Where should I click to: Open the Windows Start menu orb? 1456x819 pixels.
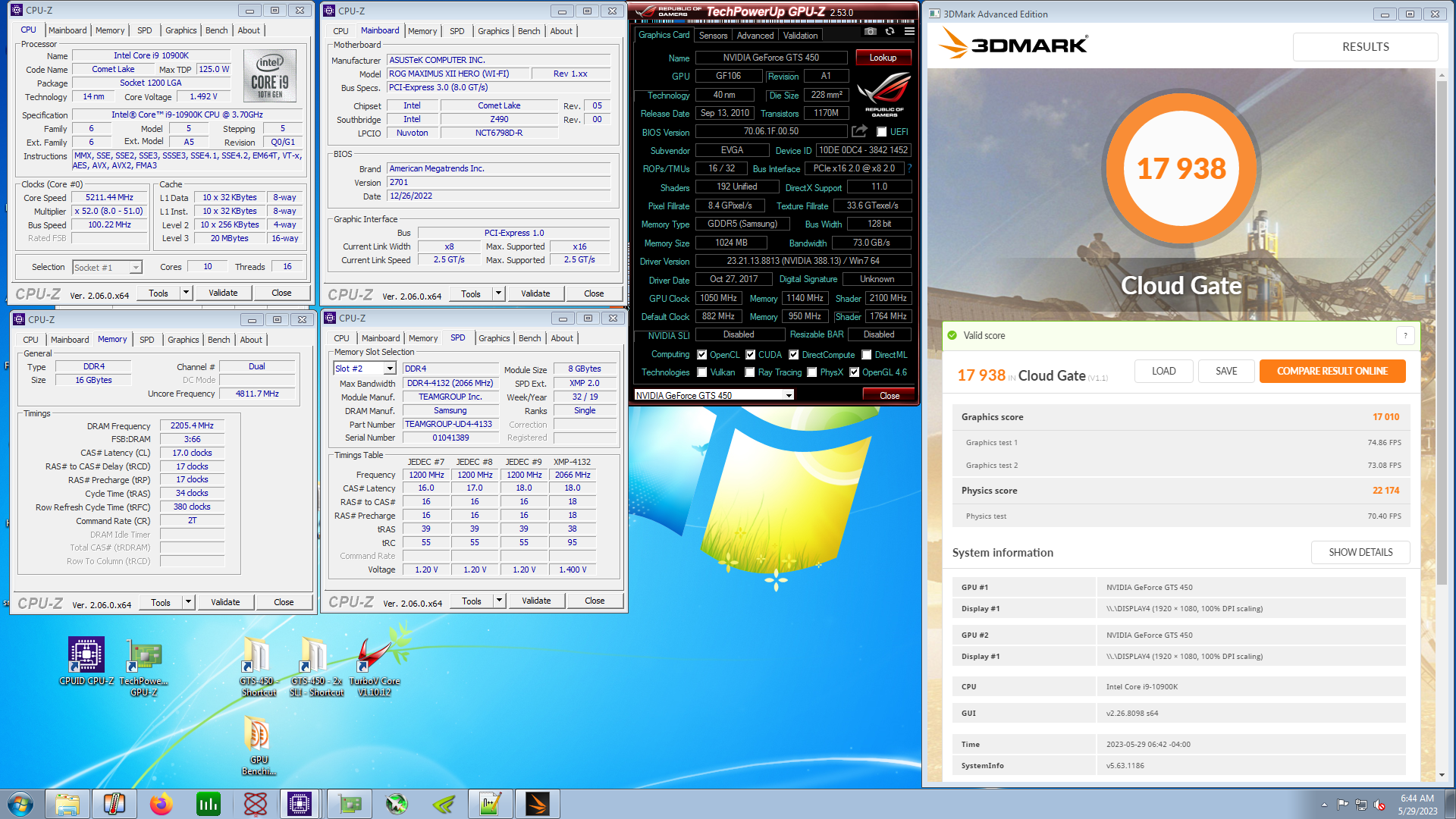[x=20, y=804]
